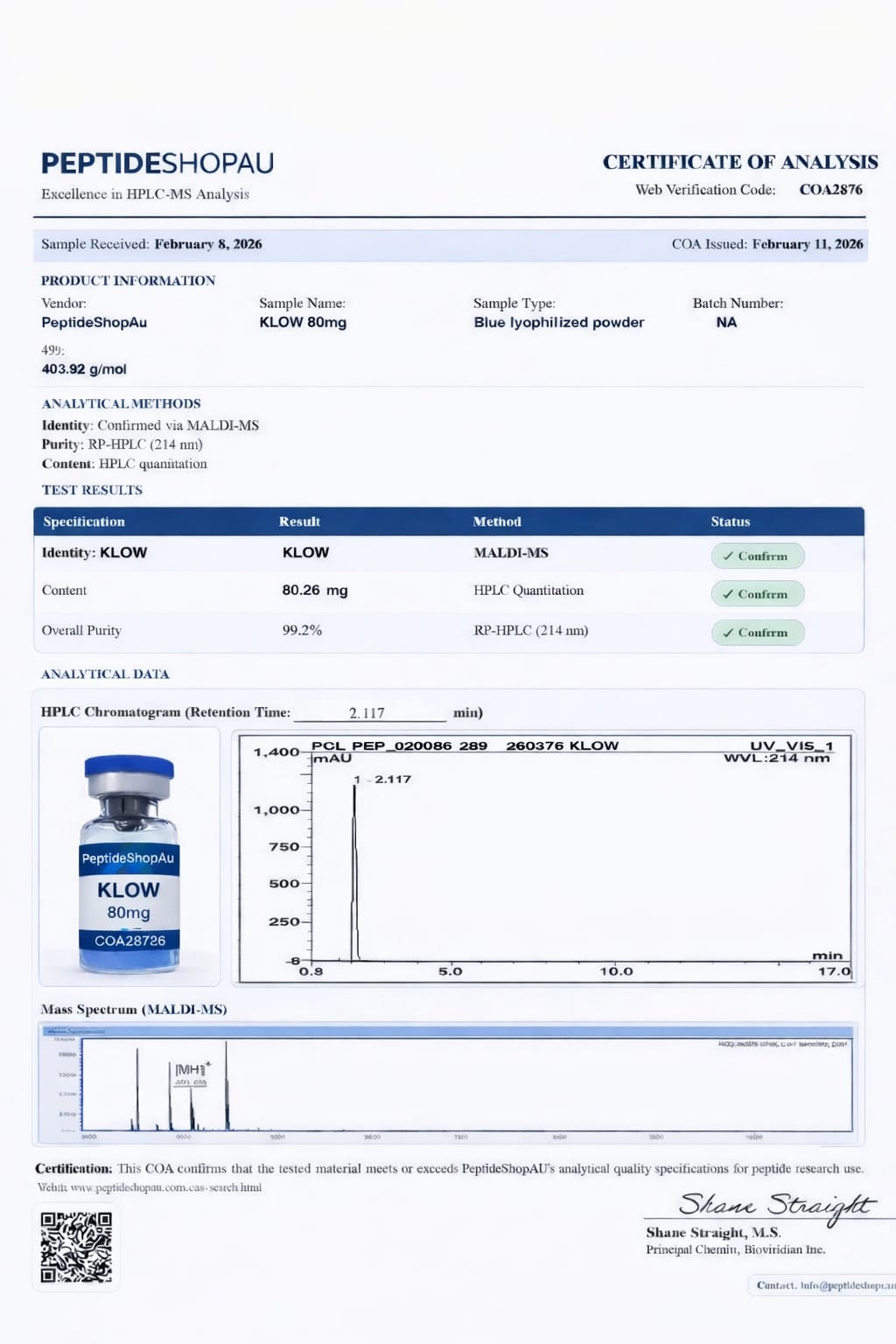Click the 99.2% purity result
Screen dimensions: 896x1344
tap(302, 630)
